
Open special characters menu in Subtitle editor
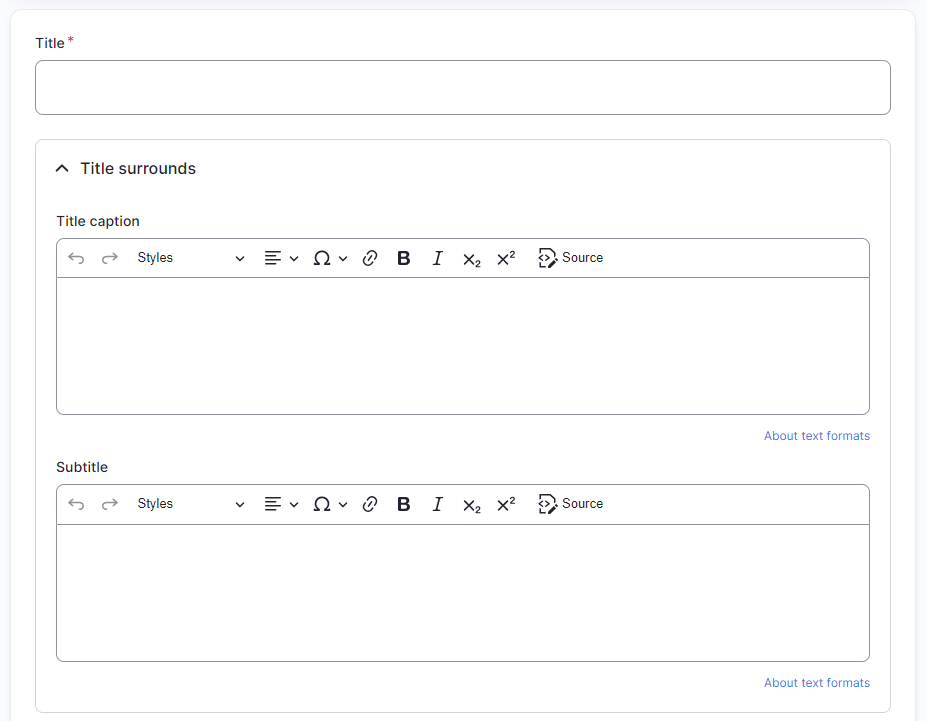coord(330,504)
